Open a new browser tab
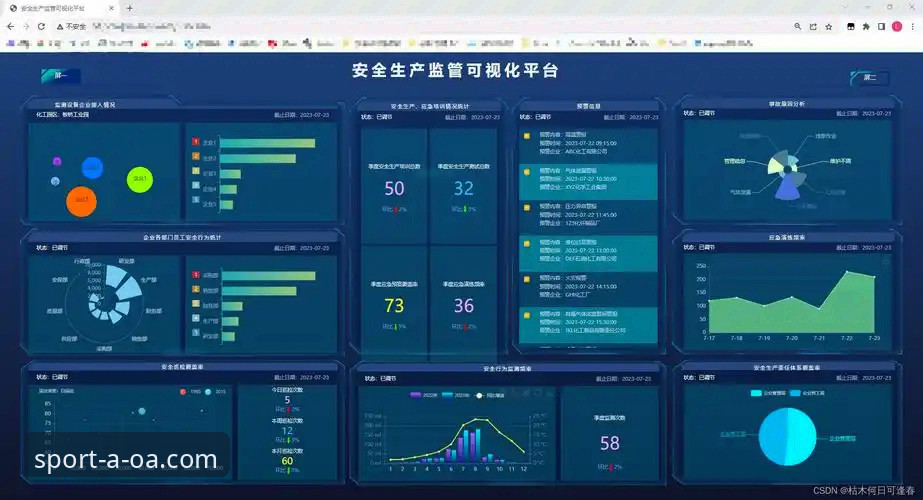The width and height of the screenshot is (923, 500). [x=130, y=8]
